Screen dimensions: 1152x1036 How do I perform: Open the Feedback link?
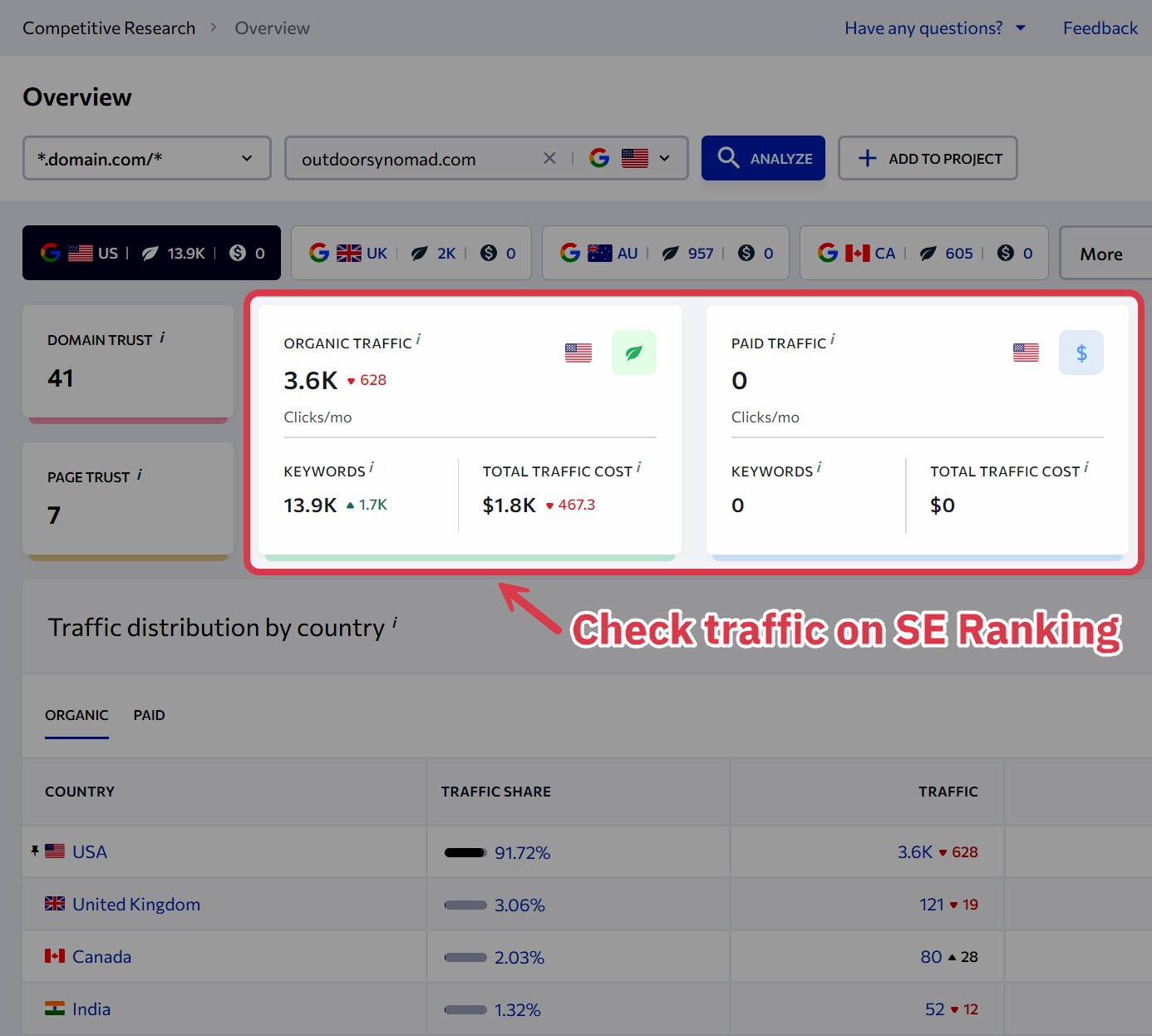[x=1100, y=28]
